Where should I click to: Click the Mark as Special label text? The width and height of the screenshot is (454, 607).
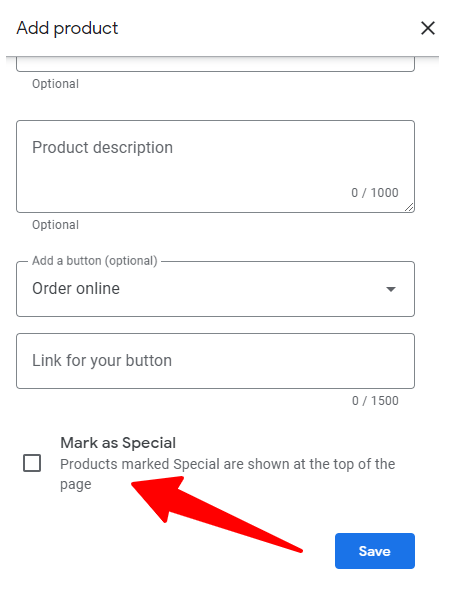[x=118, y=443]
